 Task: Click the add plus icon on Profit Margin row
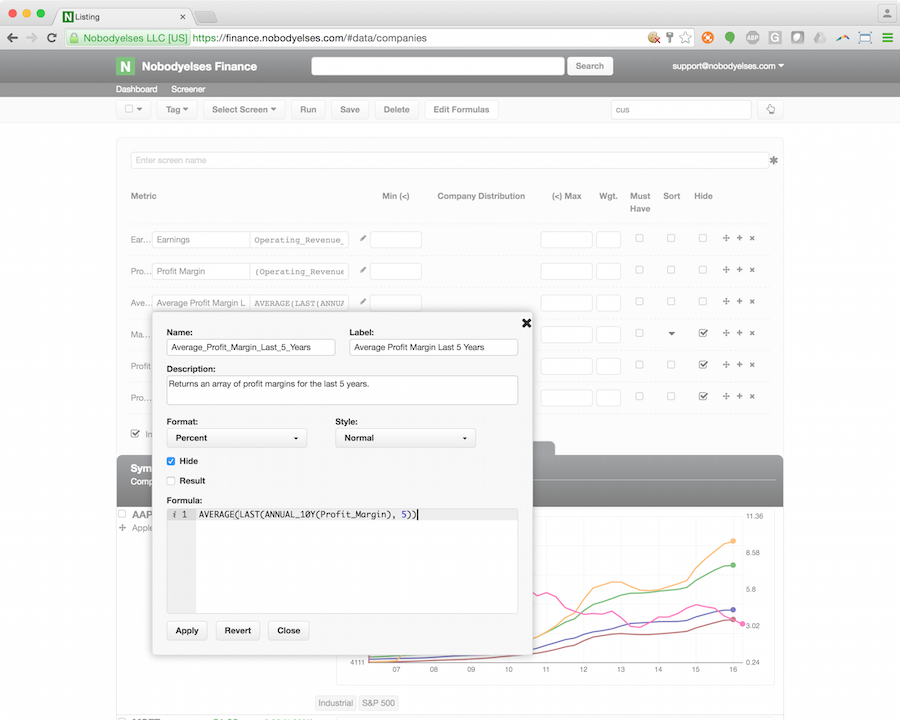click(739, 270)
